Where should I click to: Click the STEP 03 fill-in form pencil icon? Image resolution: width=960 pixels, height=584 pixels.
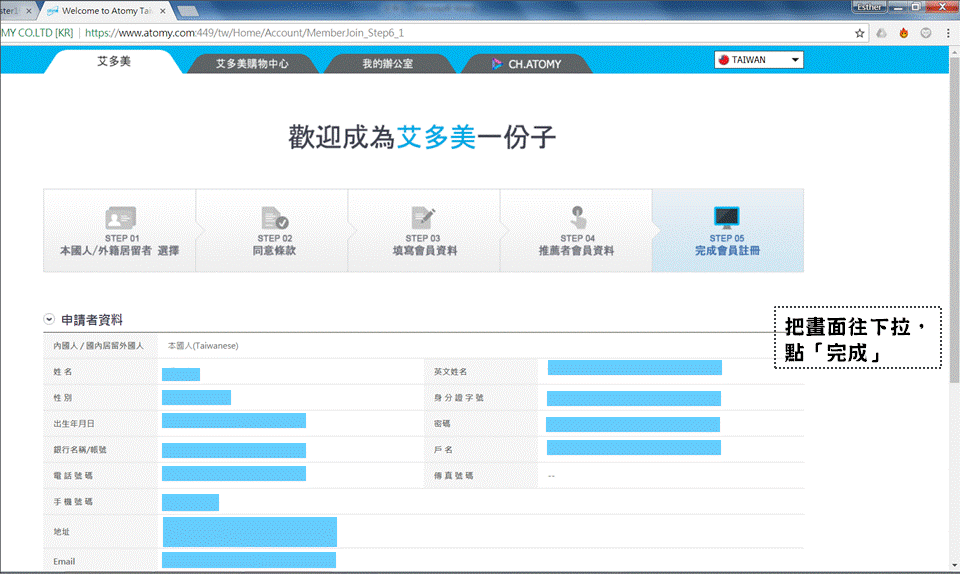coord(423,217)
